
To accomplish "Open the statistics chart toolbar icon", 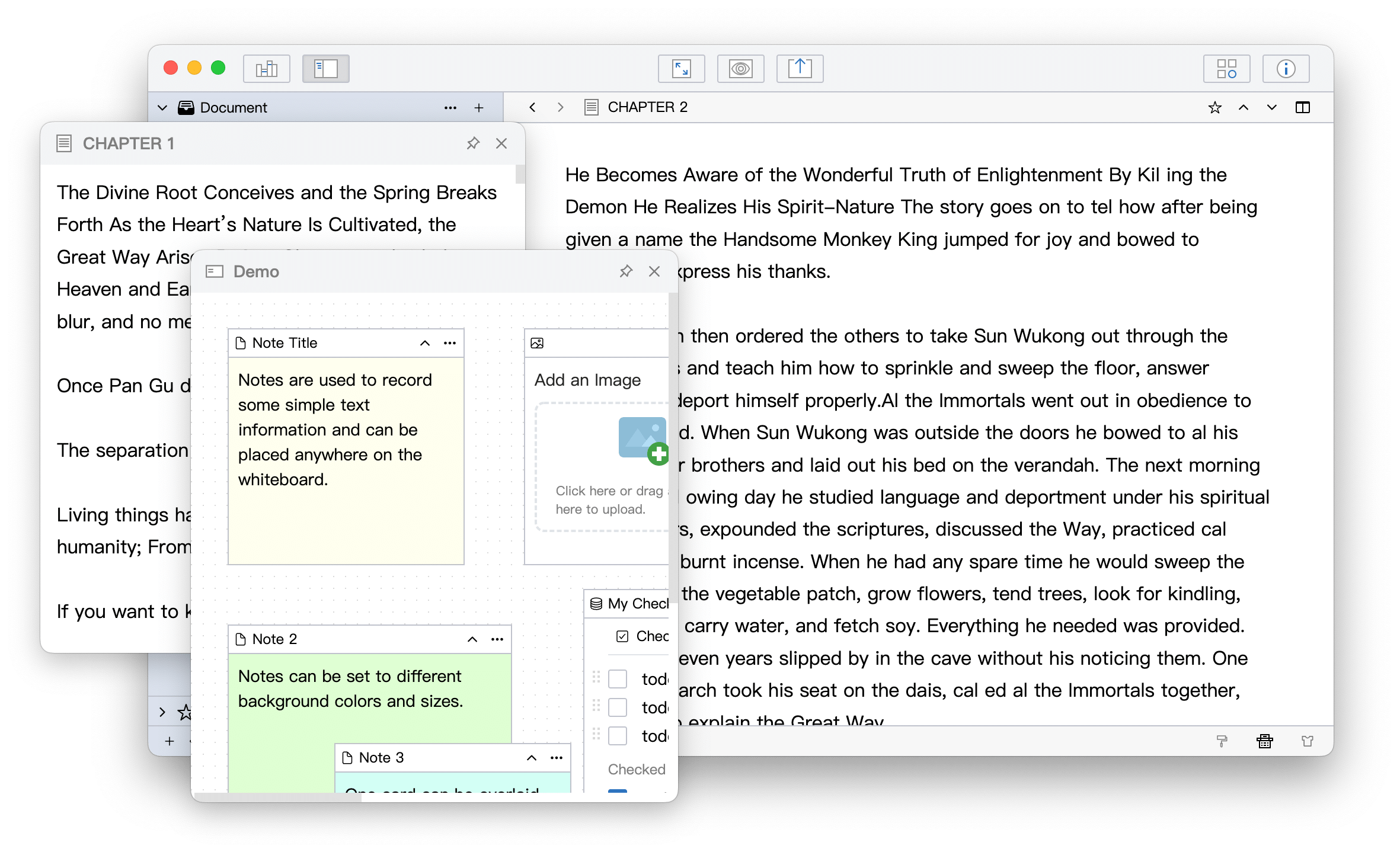I will point(267,69).
